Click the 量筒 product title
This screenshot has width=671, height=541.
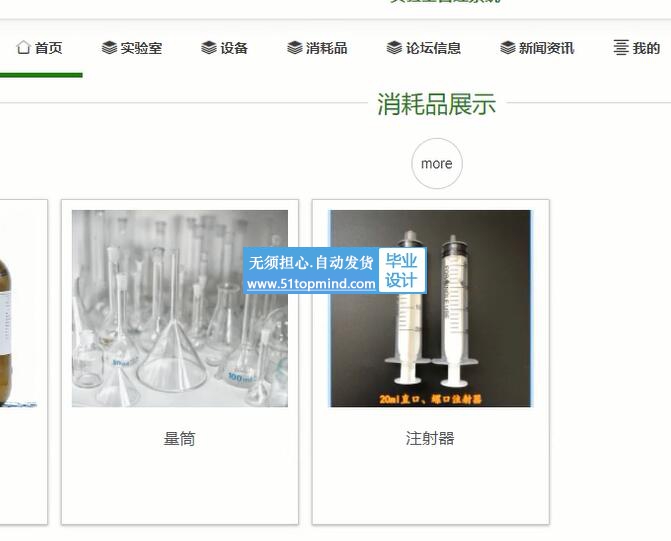click(x=180, y=439)
